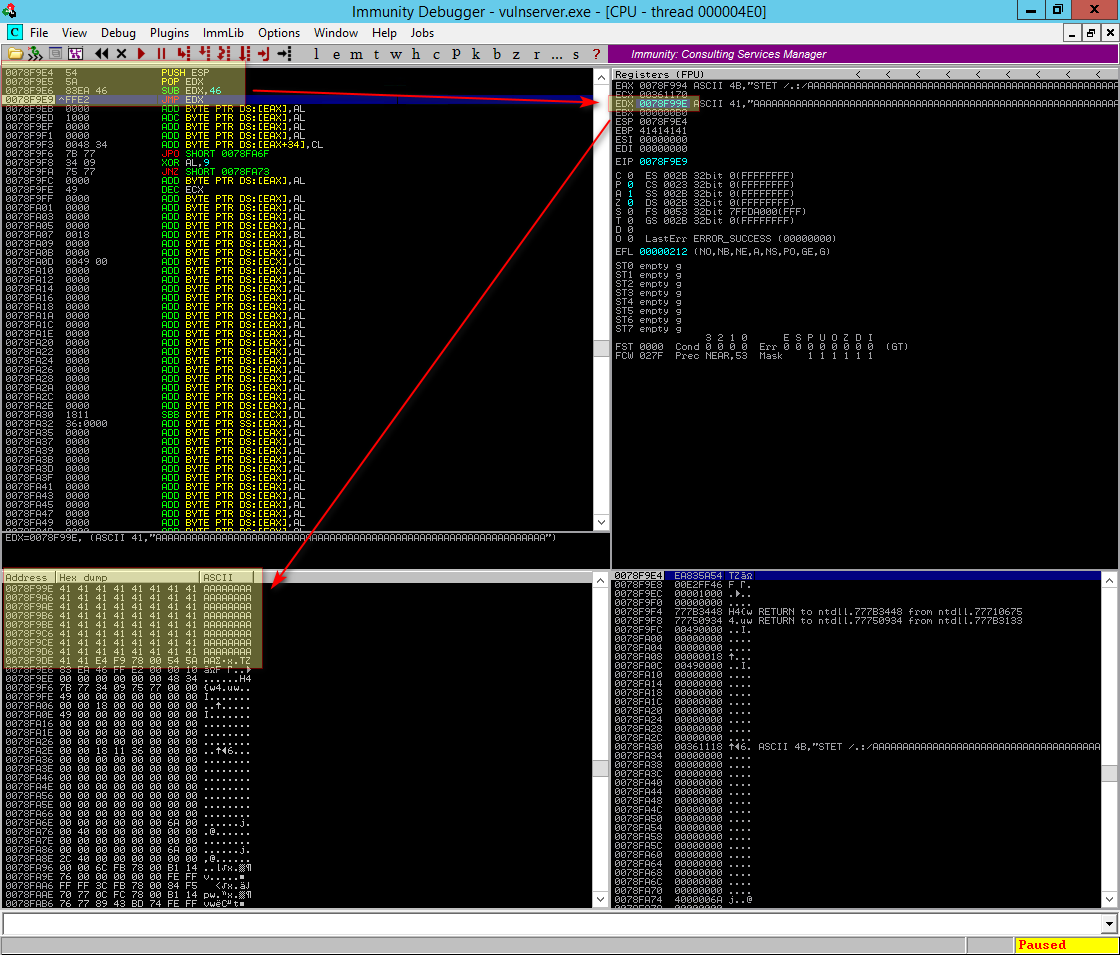Open the Plugins menu
This screenshot has height=955, width=1120.
coord(169,33)
